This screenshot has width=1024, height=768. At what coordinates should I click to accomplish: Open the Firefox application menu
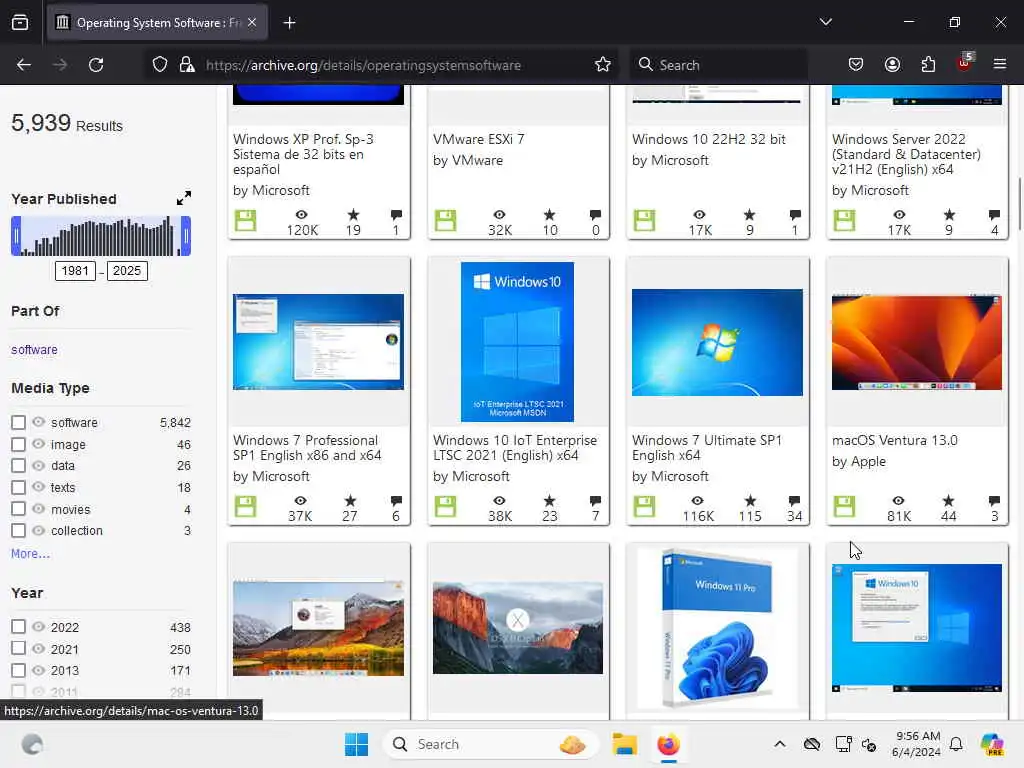[x=999, y=64]
